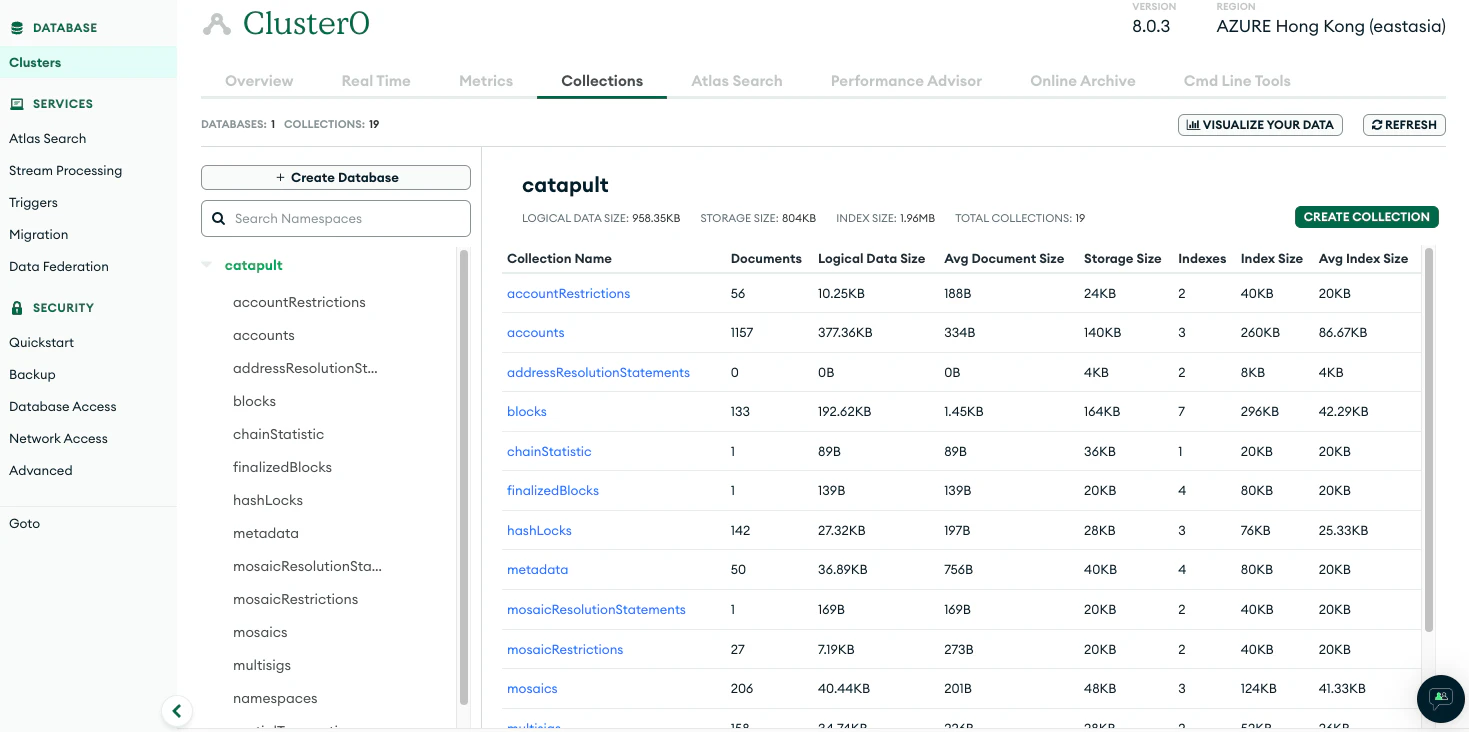Viewport: 1469px width, 732px height.
Task: Open metadata link in collections table
Action: click(537, 570)
